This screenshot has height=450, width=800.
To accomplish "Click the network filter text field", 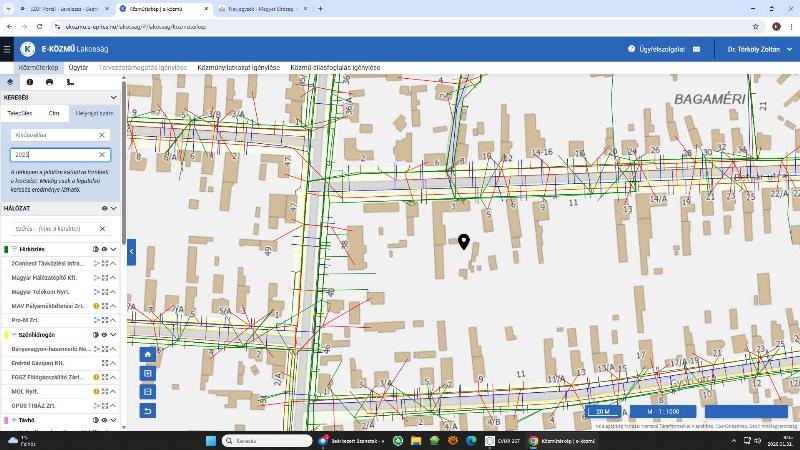I will pyautogui.click(x=54, y=229).
